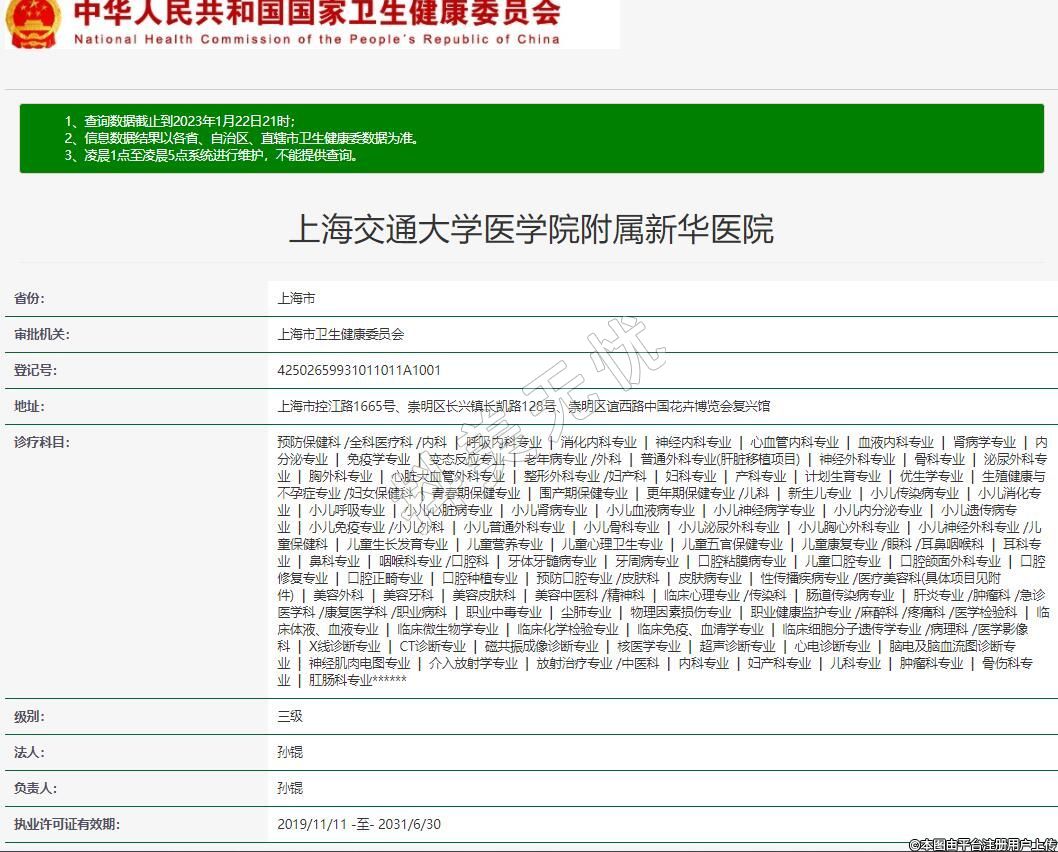This screenshot has height=852, width=1058.
Task: Click the 诊疗科目 field label
Action: [x=42, y=442]
